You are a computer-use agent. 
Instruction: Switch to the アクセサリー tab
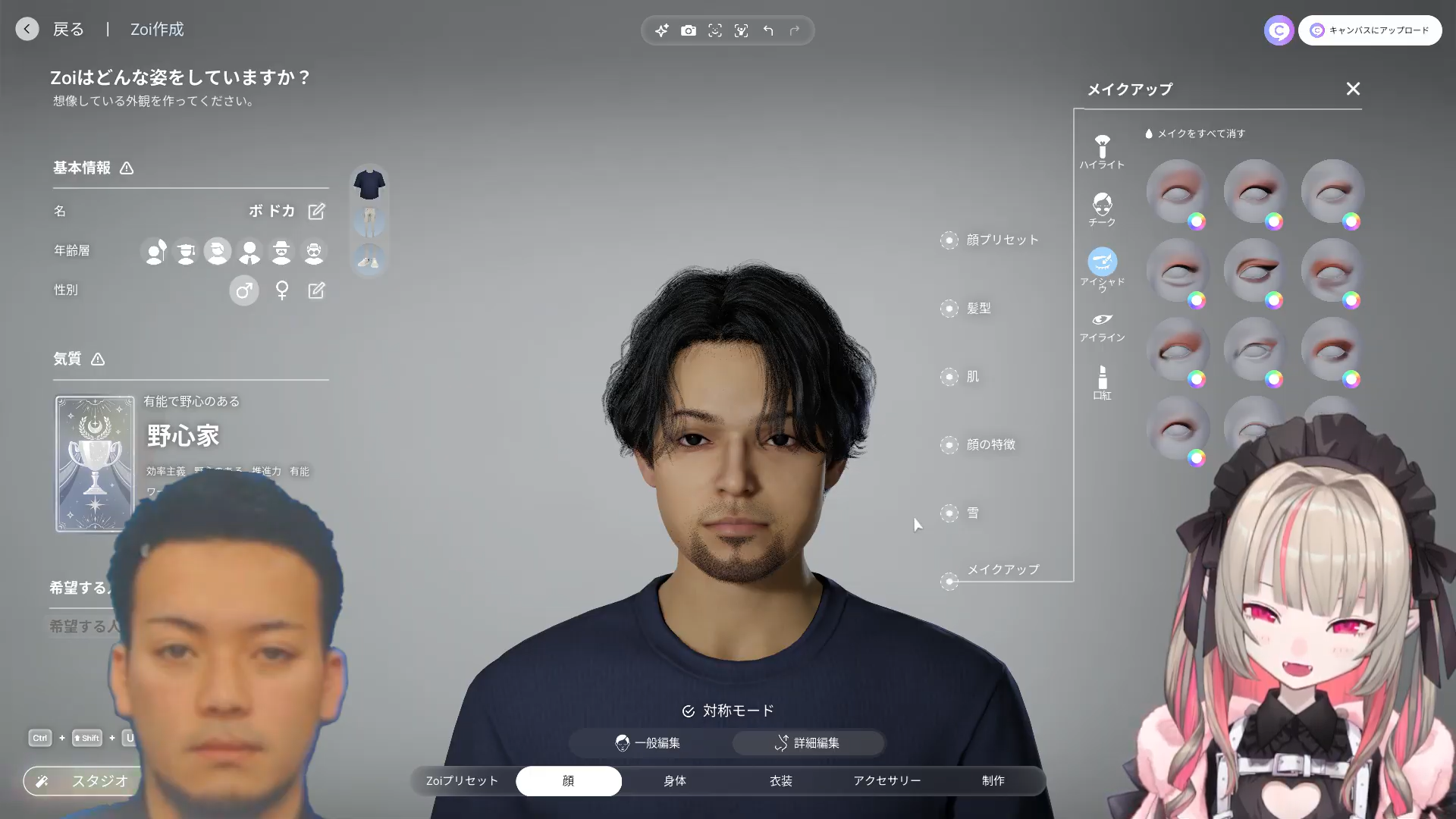887,781
